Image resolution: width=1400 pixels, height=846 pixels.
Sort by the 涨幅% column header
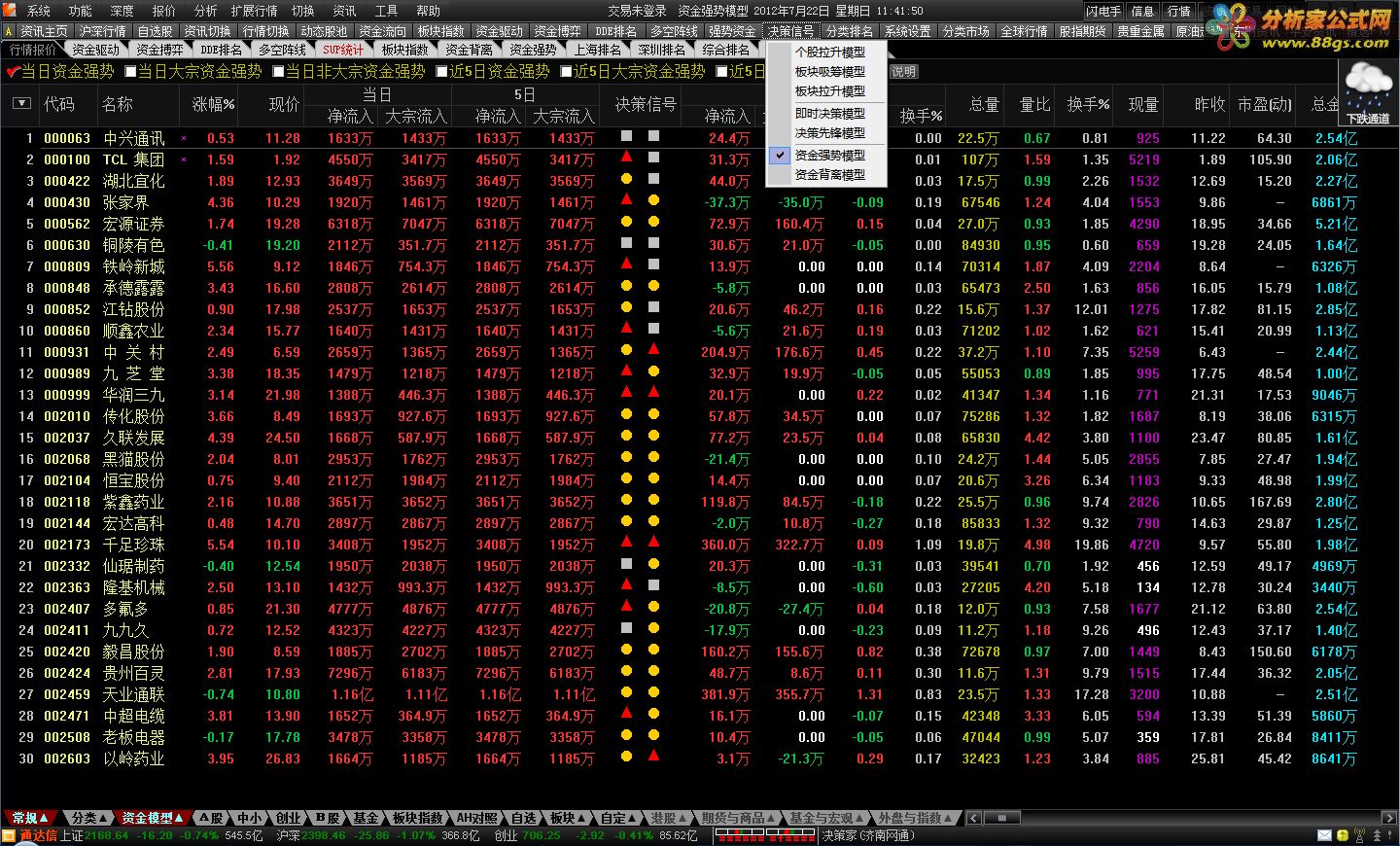pyautogui.click(x=214, y=104)
